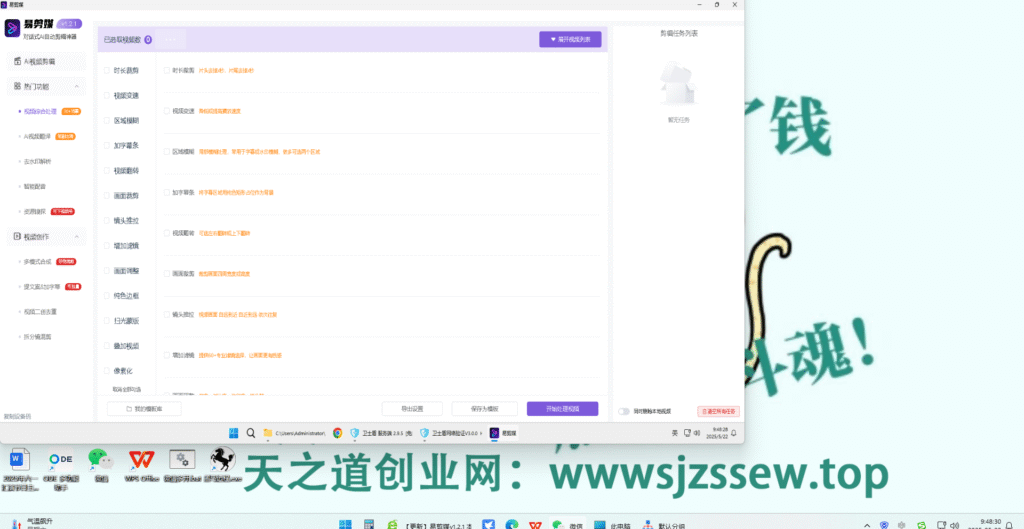The height and width of the screenshot is (529, 1024).
Task: Open 多模式合成 in the sidebar
Action: 39,261
